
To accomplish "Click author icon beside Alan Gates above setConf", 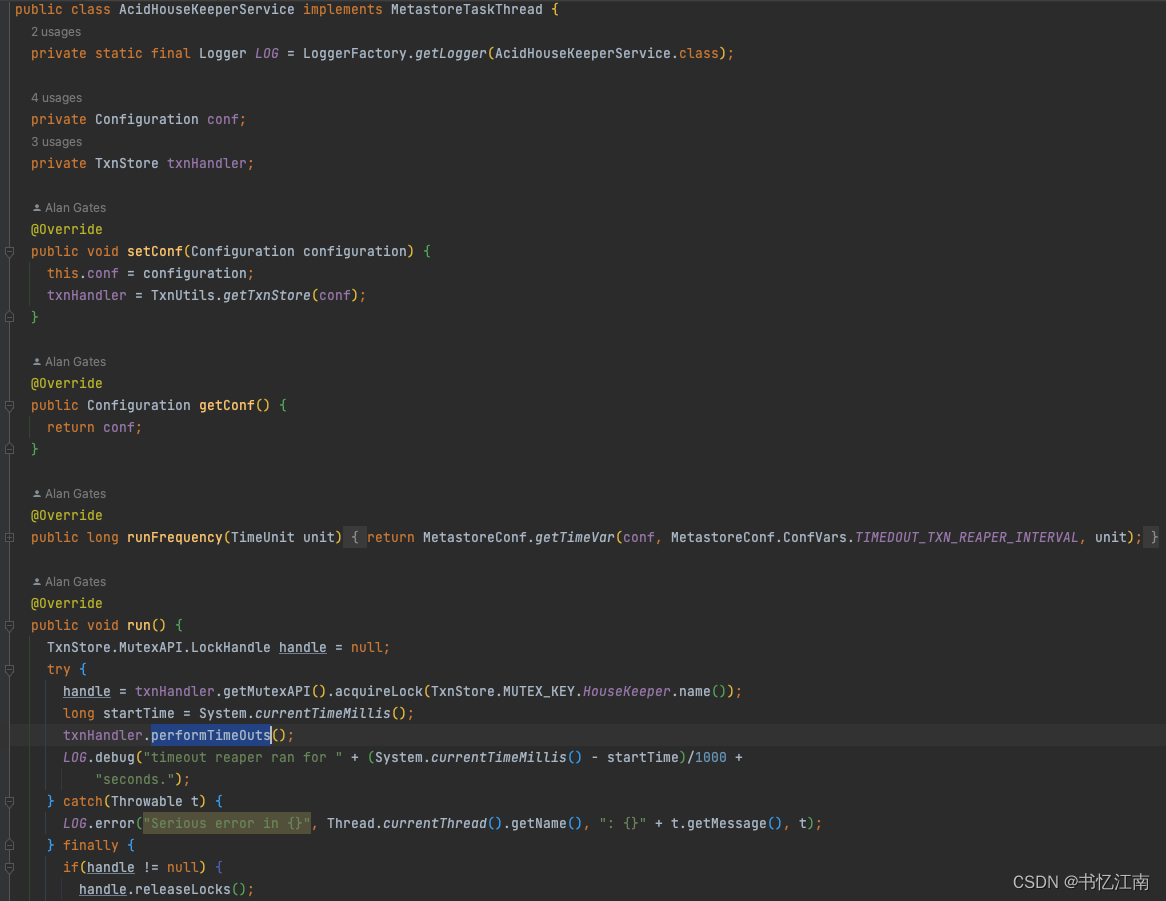I will [36, 208].
